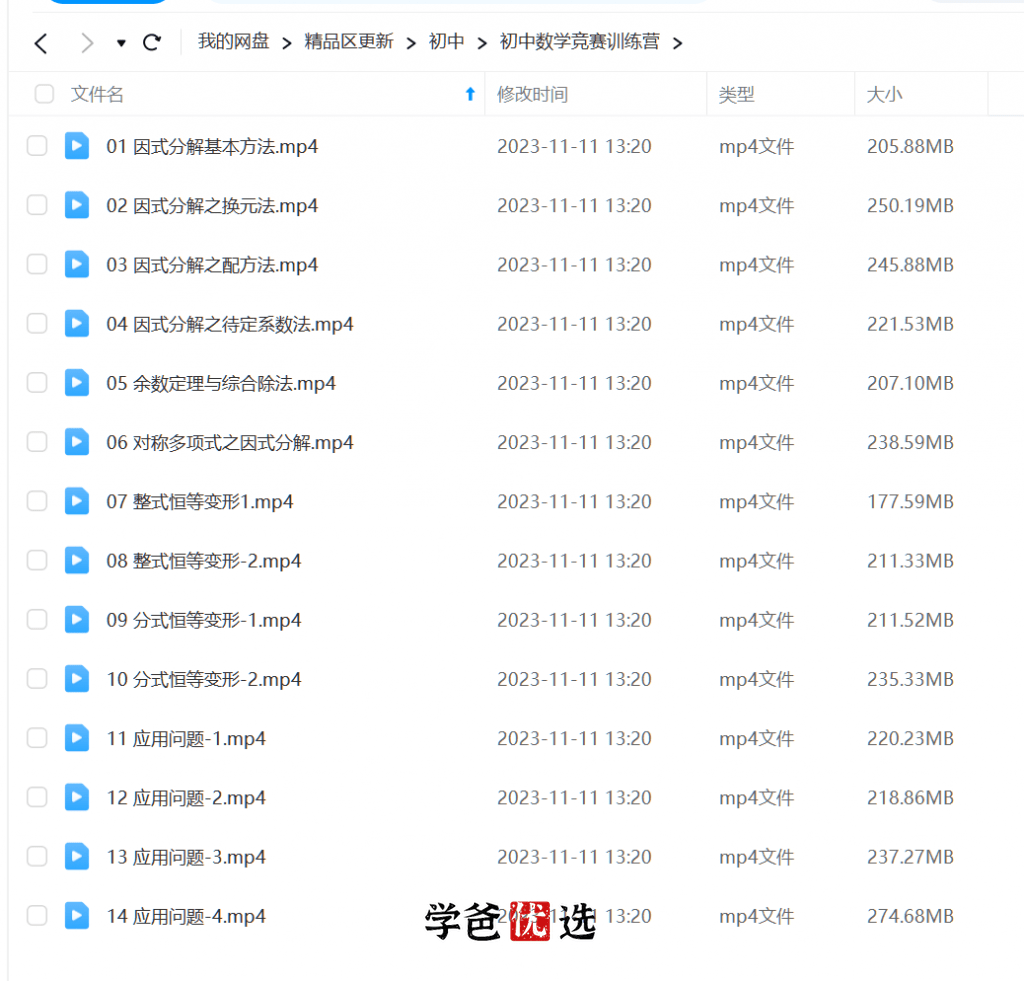Click video icon of 10 分式恒等变形-2.mp4

pyautogui.click(x=77, y=679)
